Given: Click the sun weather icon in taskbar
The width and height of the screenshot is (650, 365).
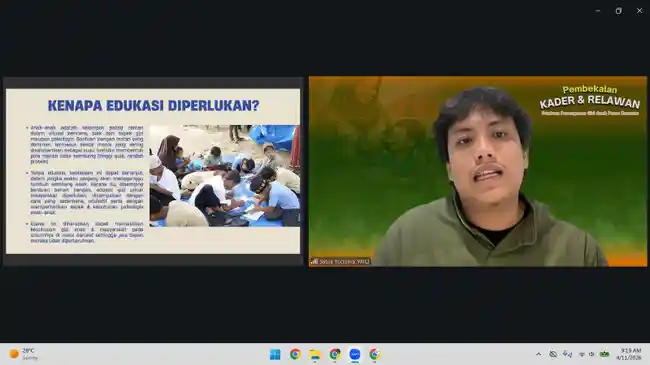Looking at the screenshot, I should 14,354.
